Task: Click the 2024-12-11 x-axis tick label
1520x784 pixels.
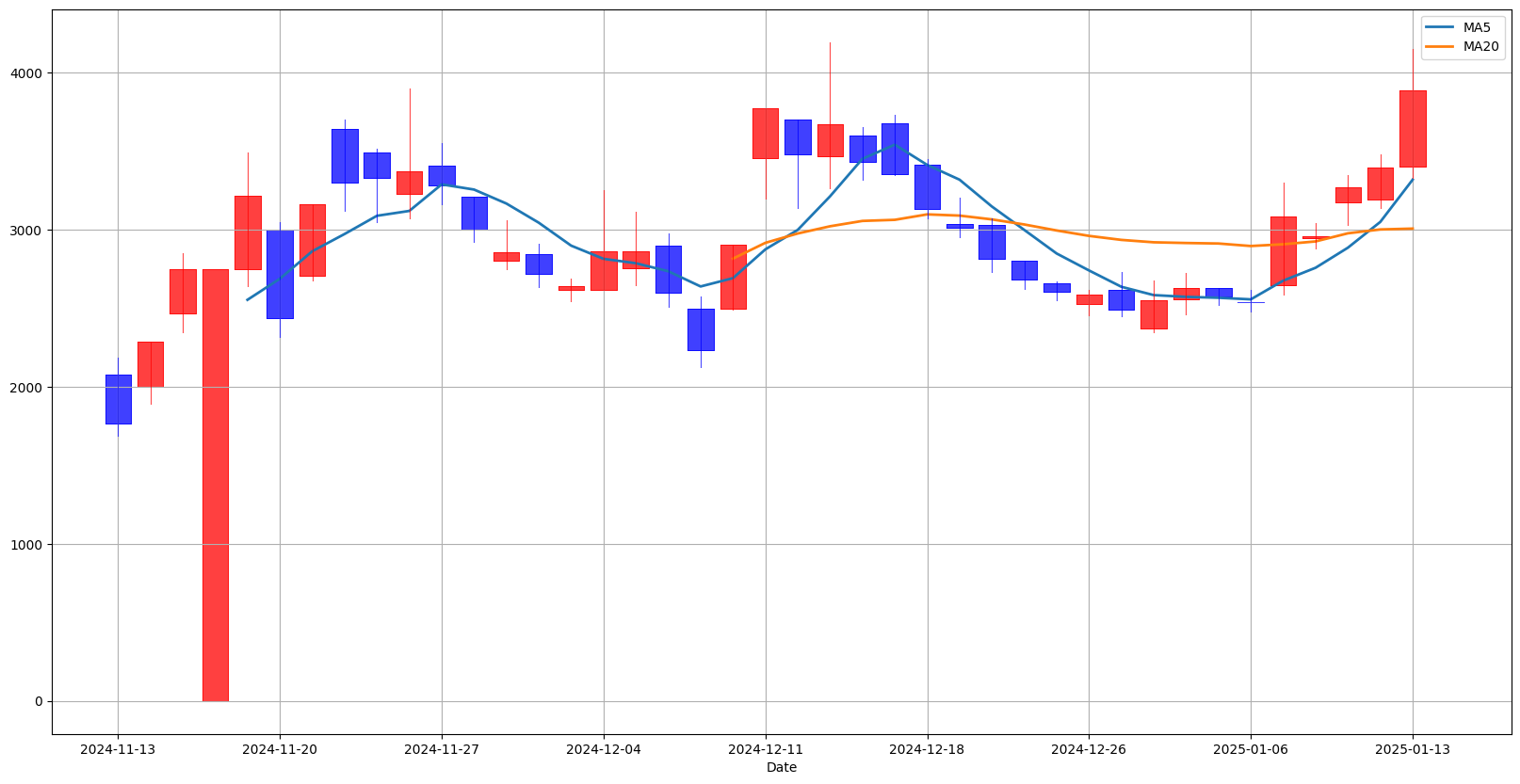Action: click(766, 749)
